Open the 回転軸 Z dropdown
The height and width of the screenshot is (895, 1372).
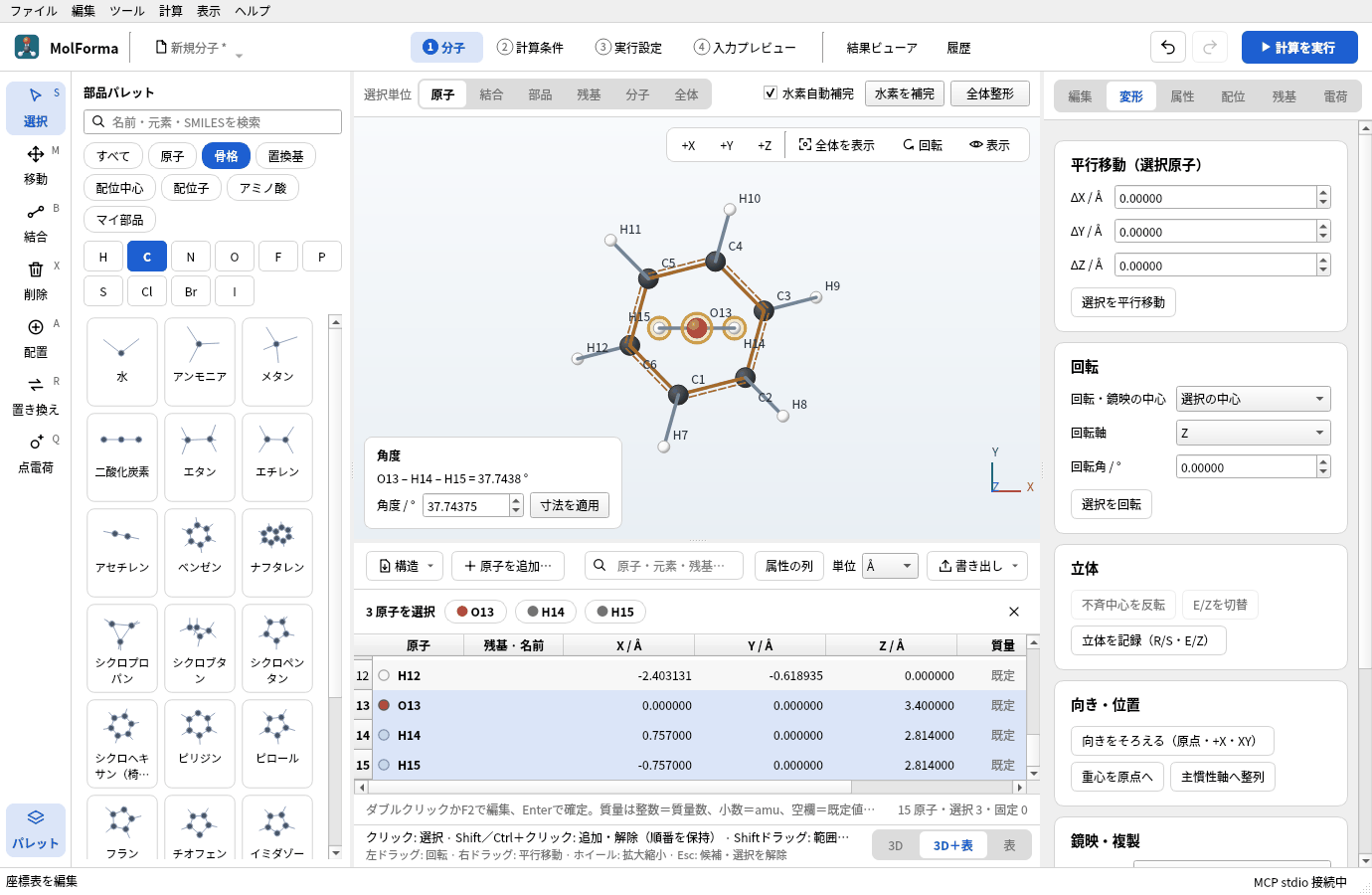tap(1253, 433)
